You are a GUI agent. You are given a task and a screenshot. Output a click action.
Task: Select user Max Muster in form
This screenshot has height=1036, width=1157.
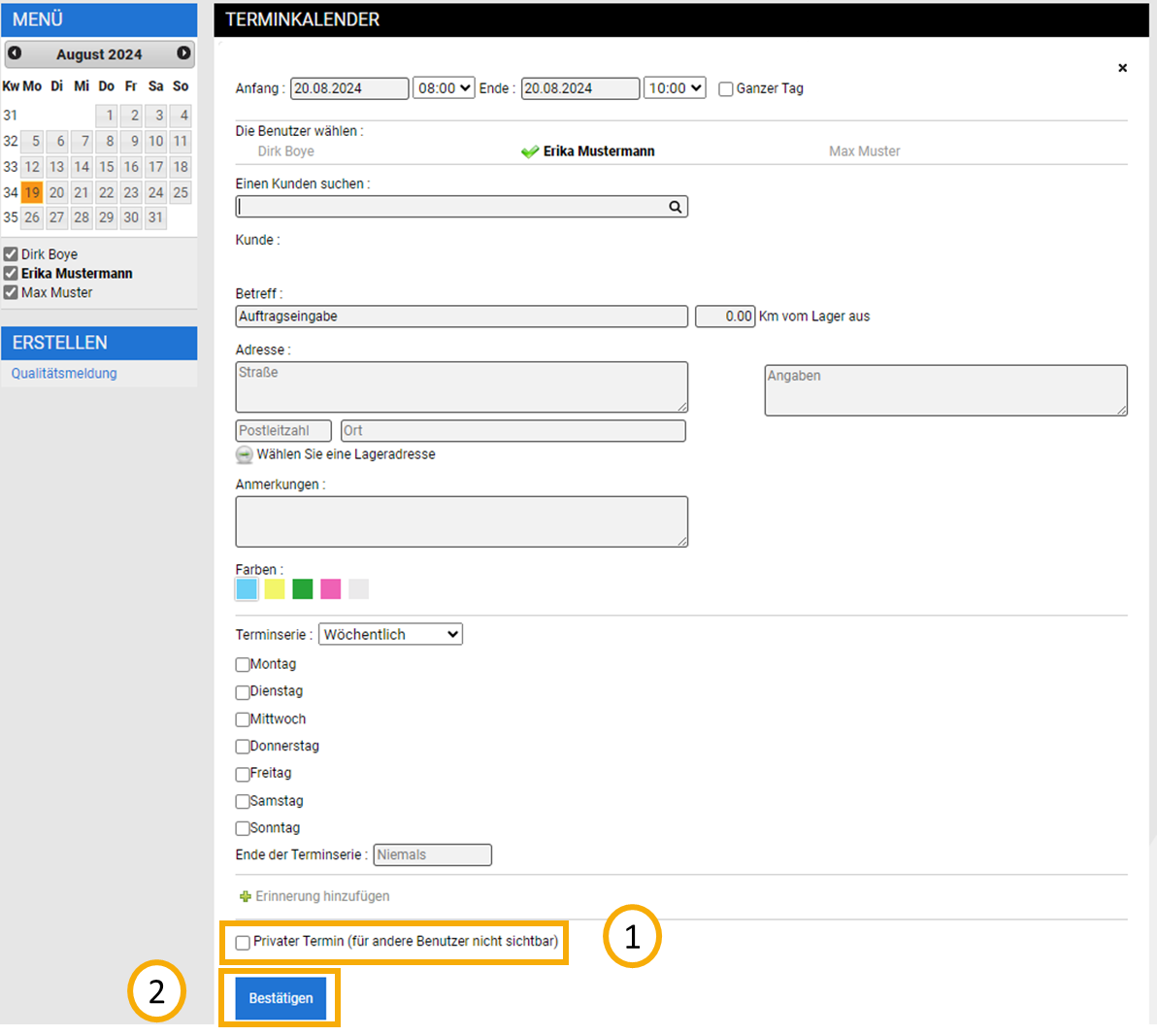pos(864,151)
